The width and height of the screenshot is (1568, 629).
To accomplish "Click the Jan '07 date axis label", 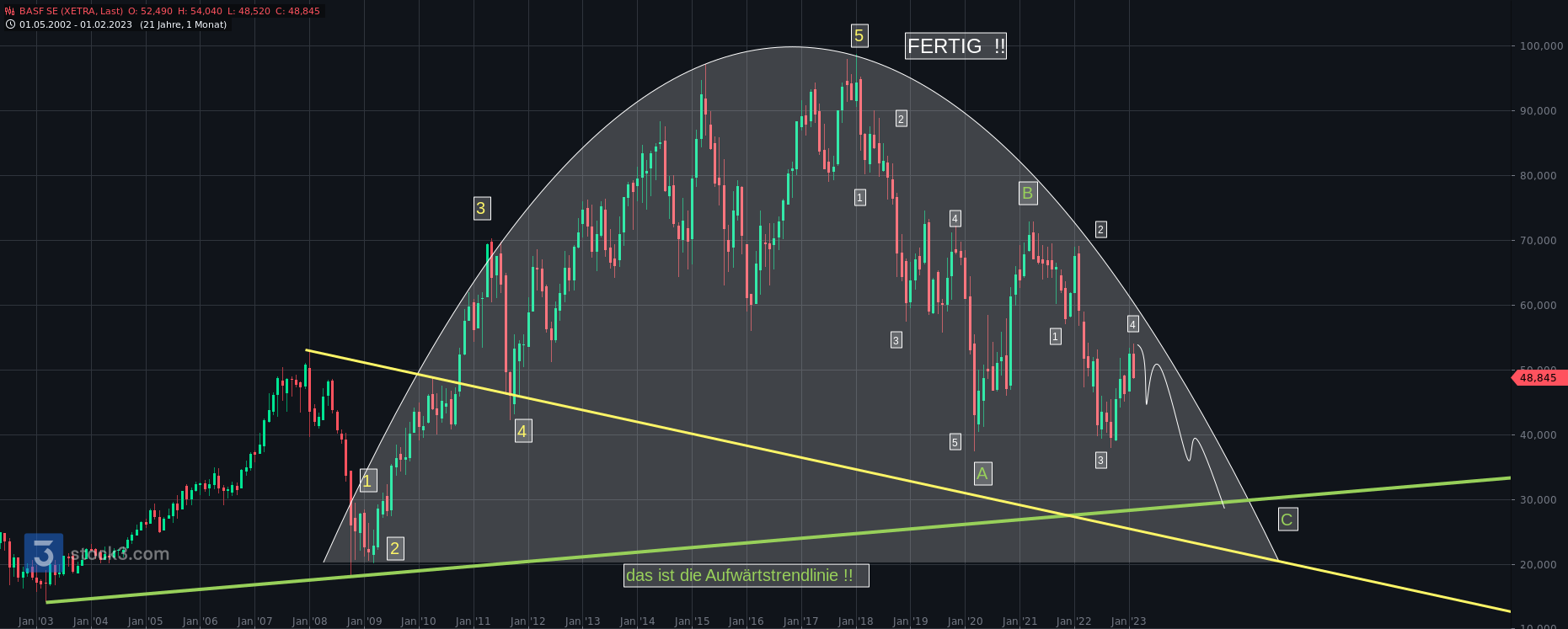I will pyautogui.click(x=255, y=621).
